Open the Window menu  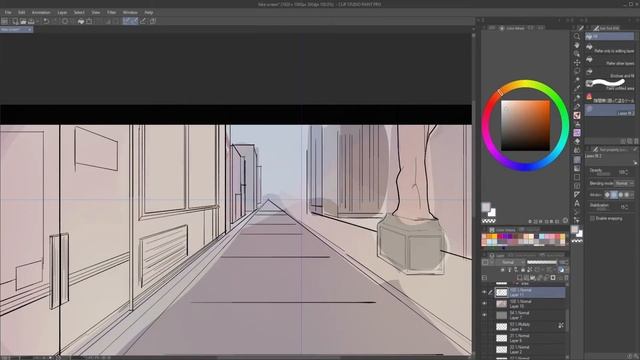pyautogui.click(x=130, y=13)
